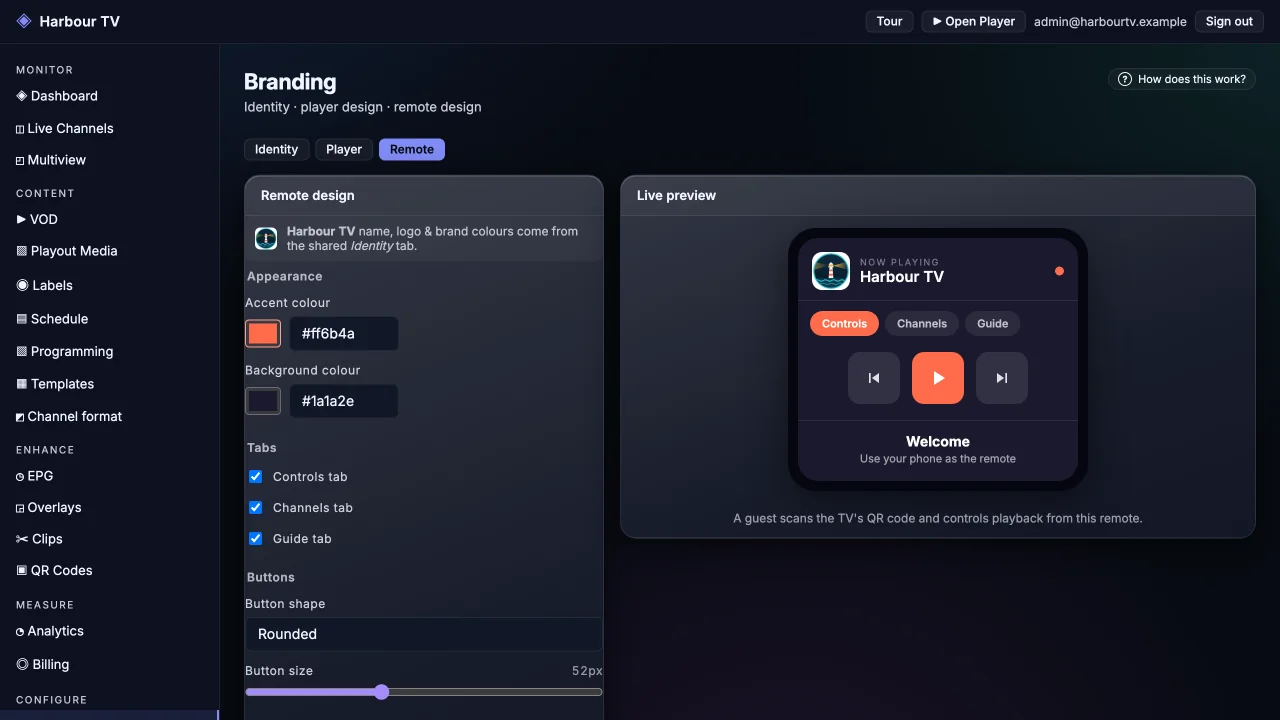1280x720 pixels.
Task: Select the Guide pill in the remote preview
Action: click(x=993, y=324)
